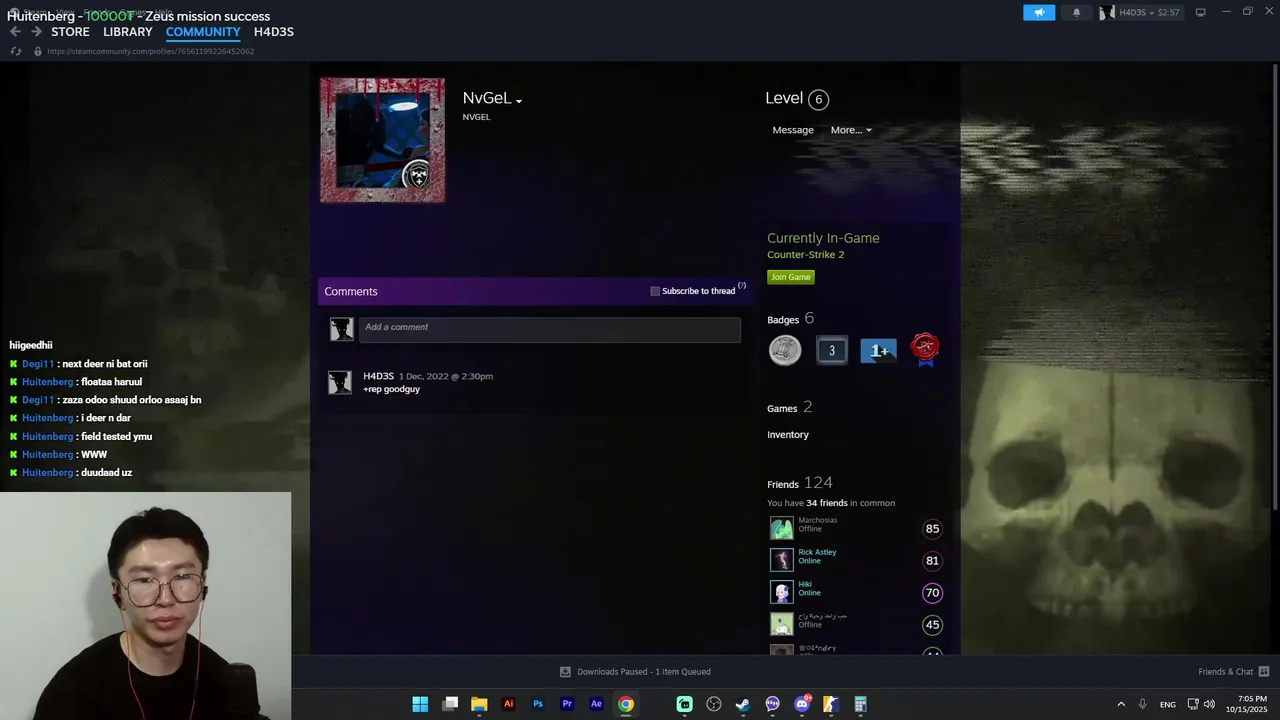Open the microphone tray icon
The image size is (1280, 720).
tap(1143, 704)
